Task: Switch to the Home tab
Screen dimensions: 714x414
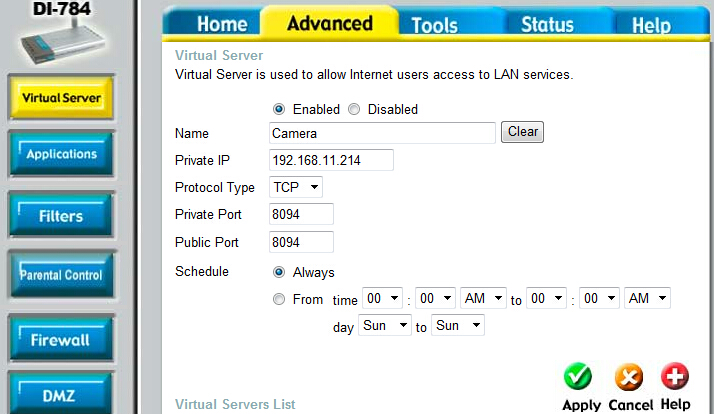Action: pos(221,24)
